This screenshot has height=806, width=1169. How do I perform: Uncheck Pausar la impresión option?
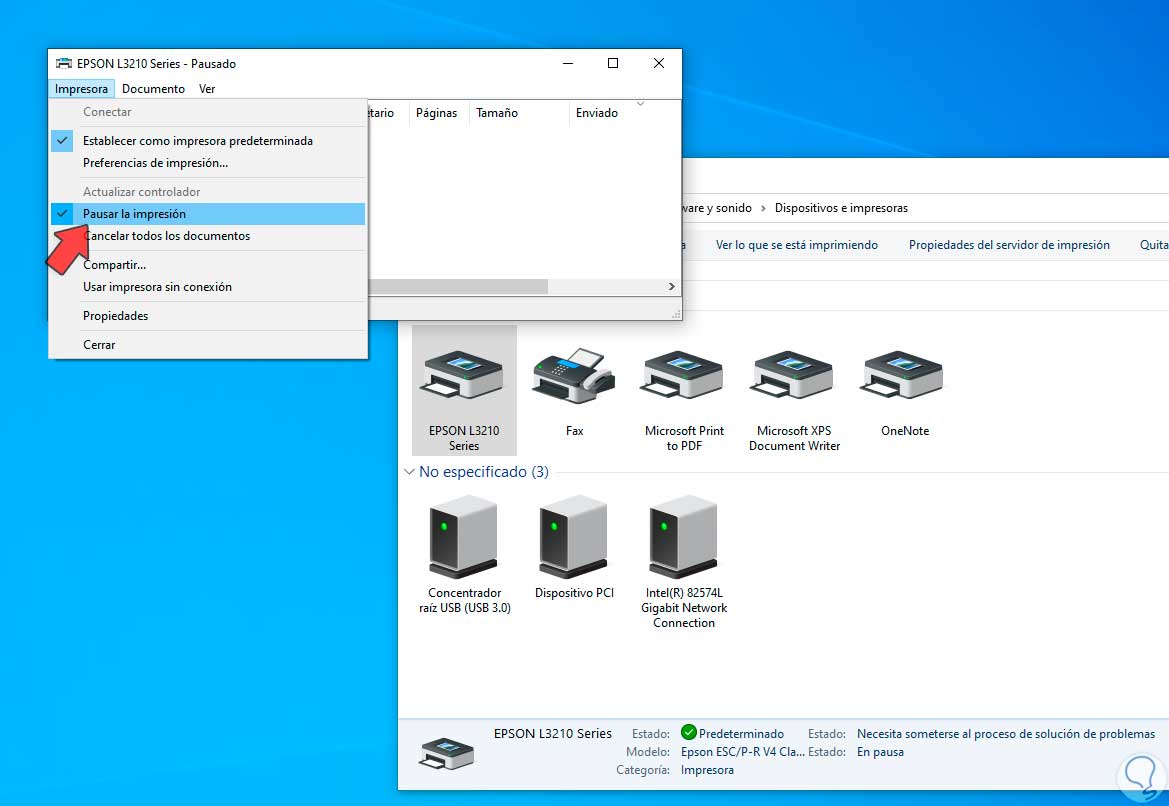[134, 214]
